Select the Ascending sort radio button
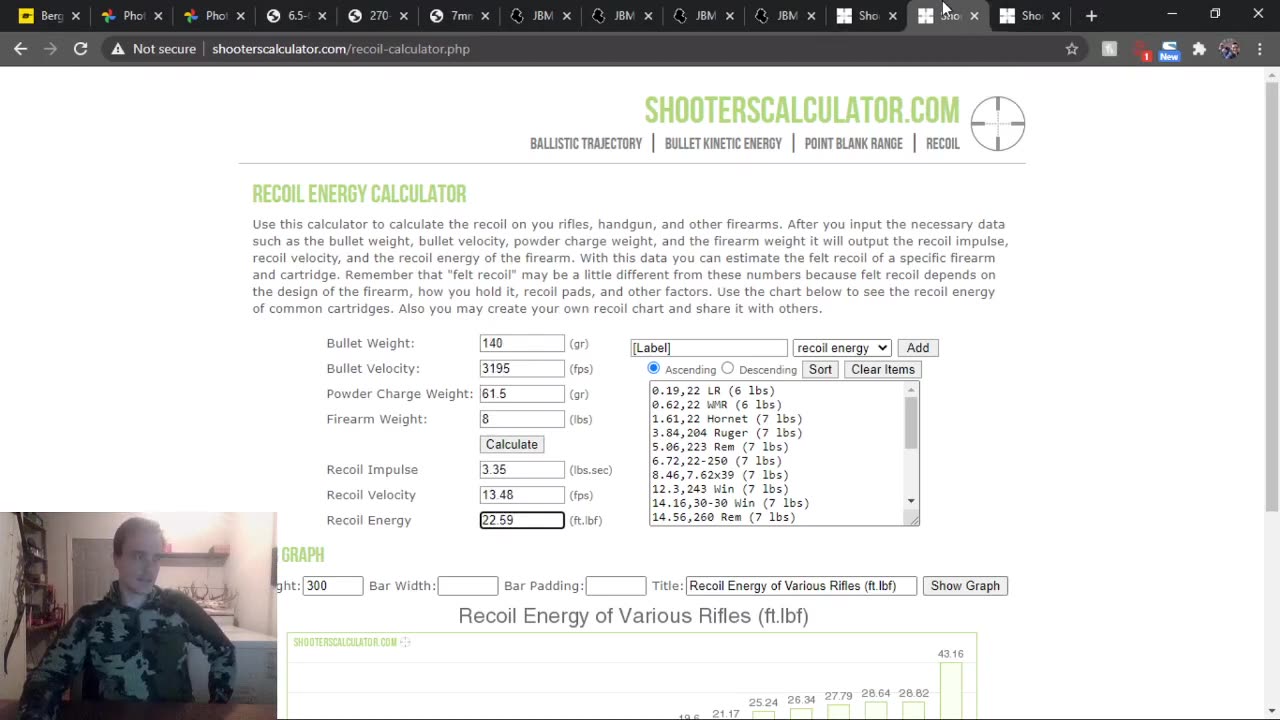 (654, 368)
